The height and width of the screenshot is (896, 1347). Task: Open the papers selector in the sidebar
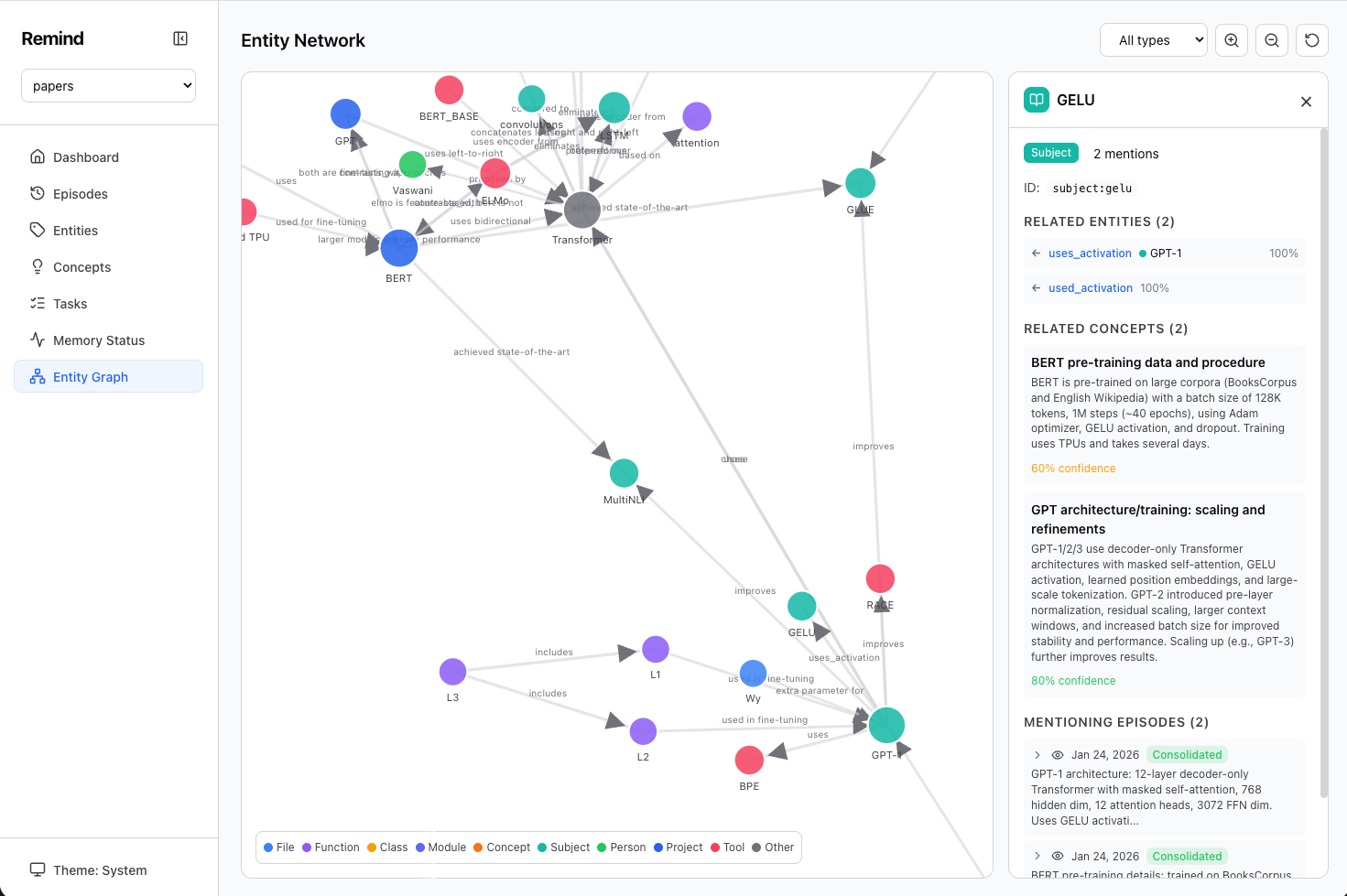click(108, 85)
